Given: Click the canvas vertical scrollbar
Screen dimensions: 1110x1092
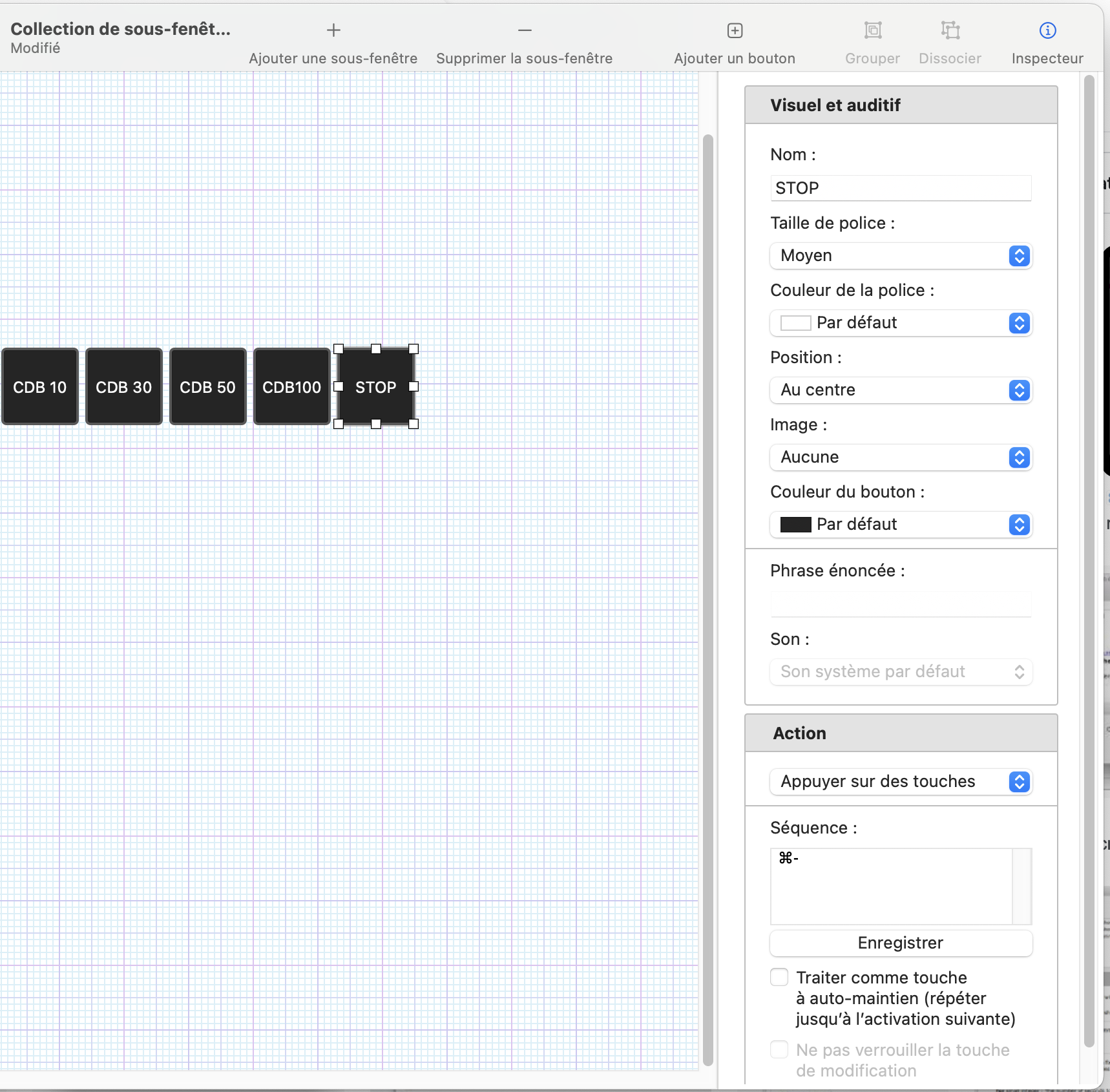Looking at the screenshot, I should coord(707,600).
